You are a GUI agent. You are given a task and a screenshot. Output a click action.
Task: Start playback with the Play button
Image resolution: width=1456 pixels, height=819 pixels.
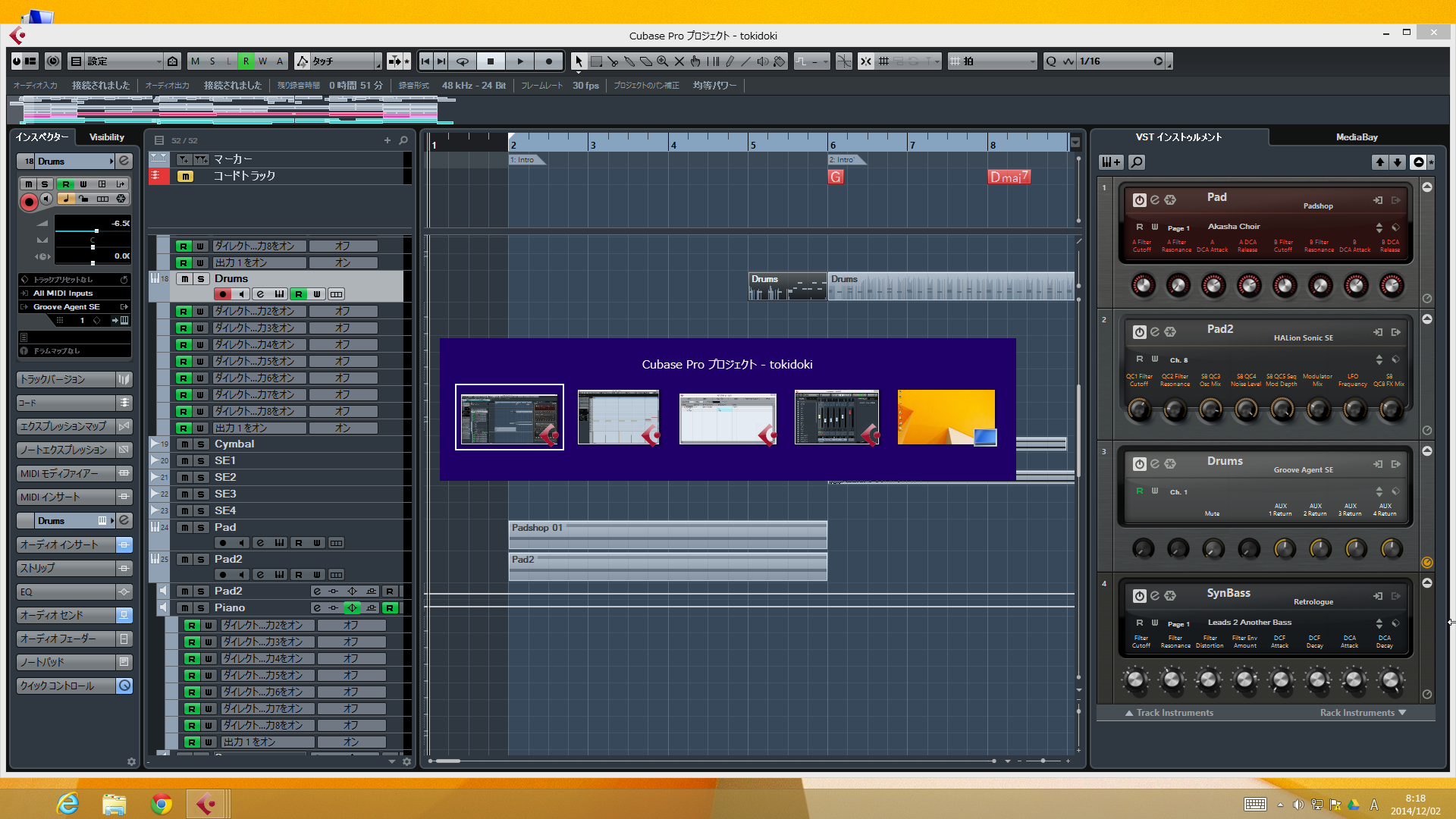(520, 61)
